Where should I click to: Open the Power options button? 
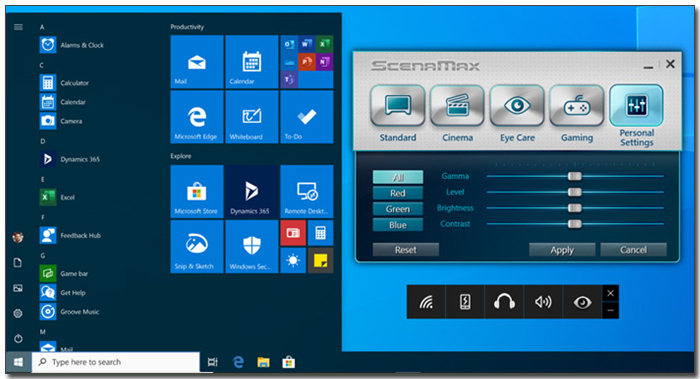point(18,339)
